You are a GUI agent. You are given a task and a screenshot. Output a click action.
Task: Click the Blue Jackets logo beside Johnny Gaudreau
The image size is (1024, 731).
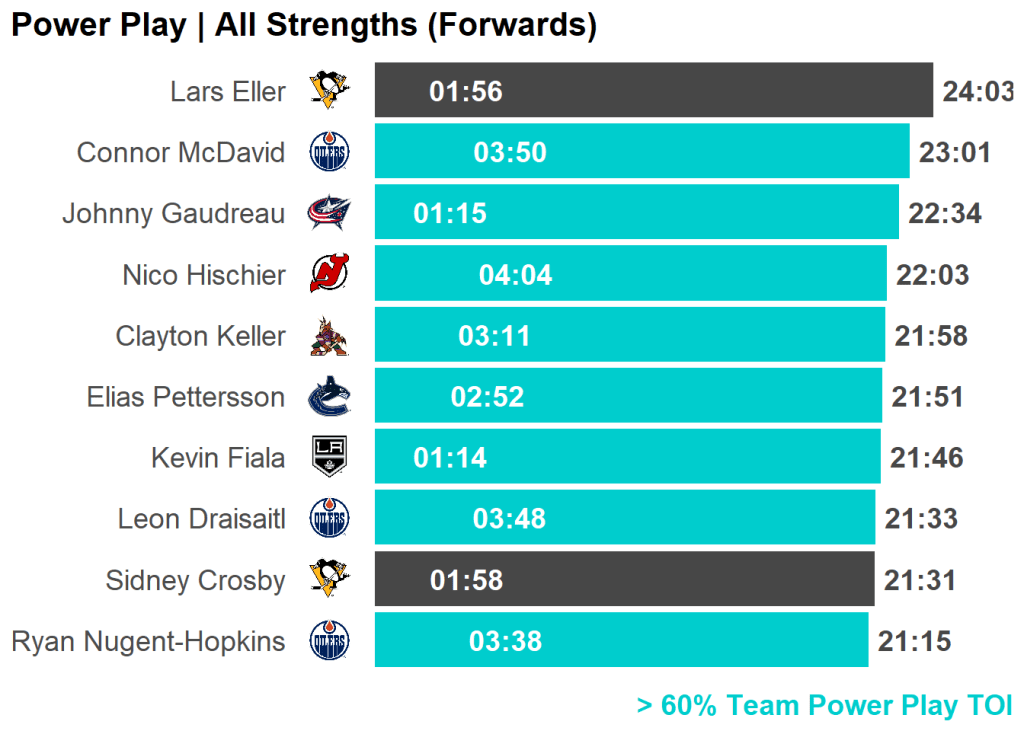[329, 213]
